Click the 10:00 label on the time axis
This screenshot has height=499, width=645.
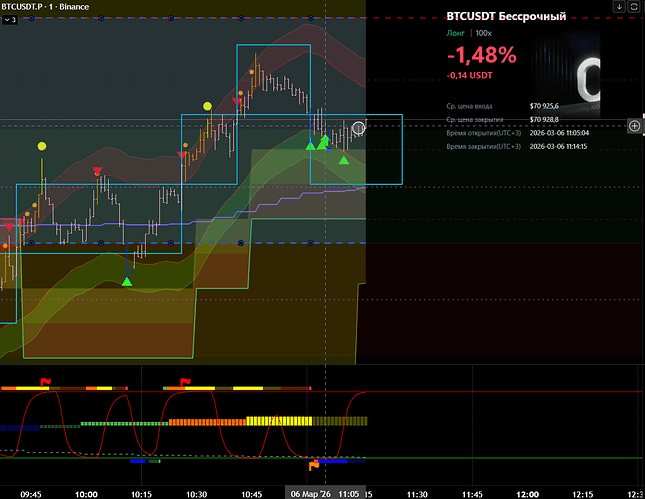pos(86,493)
